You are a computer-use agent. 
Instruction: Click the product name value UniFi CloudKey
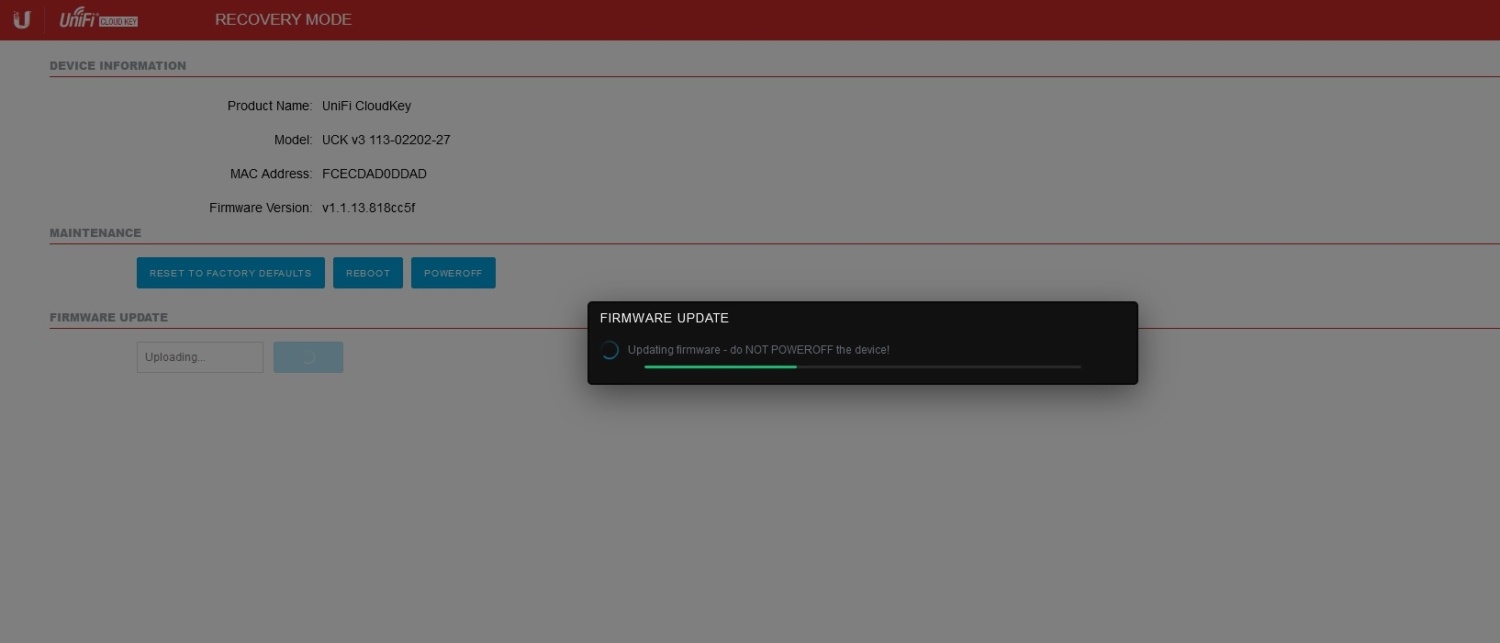[x=366, y=106]
